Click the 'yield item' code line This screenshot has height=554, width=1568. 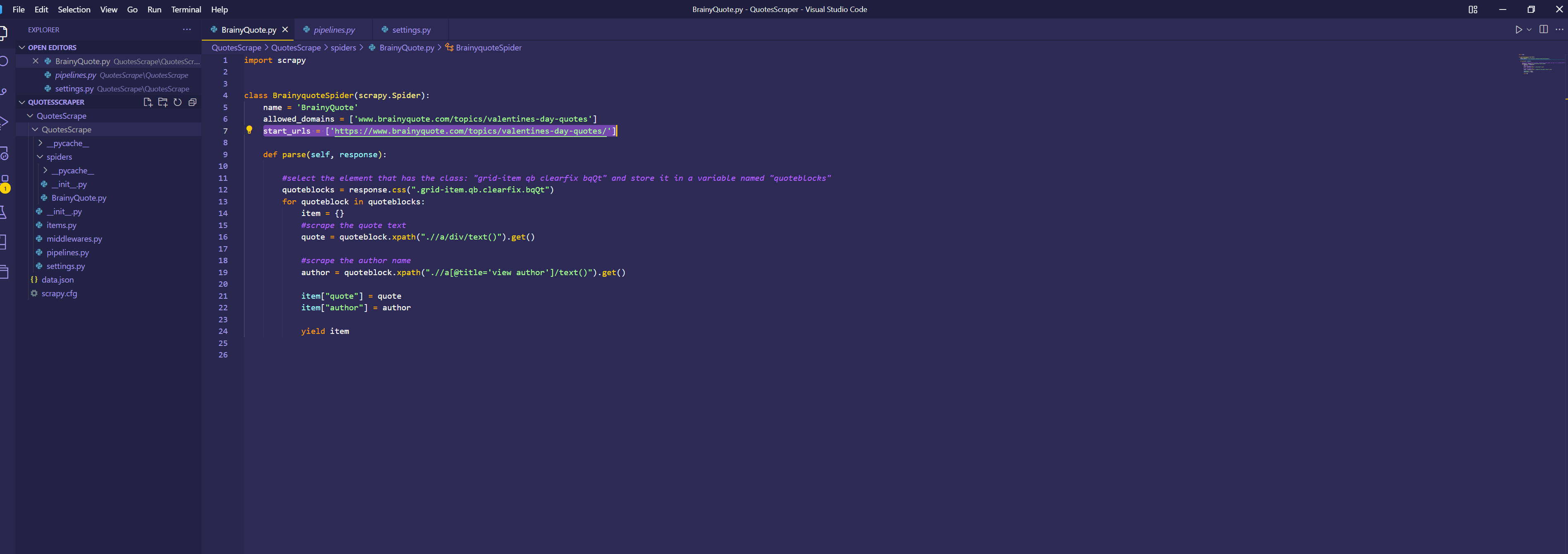click(325, 331)
